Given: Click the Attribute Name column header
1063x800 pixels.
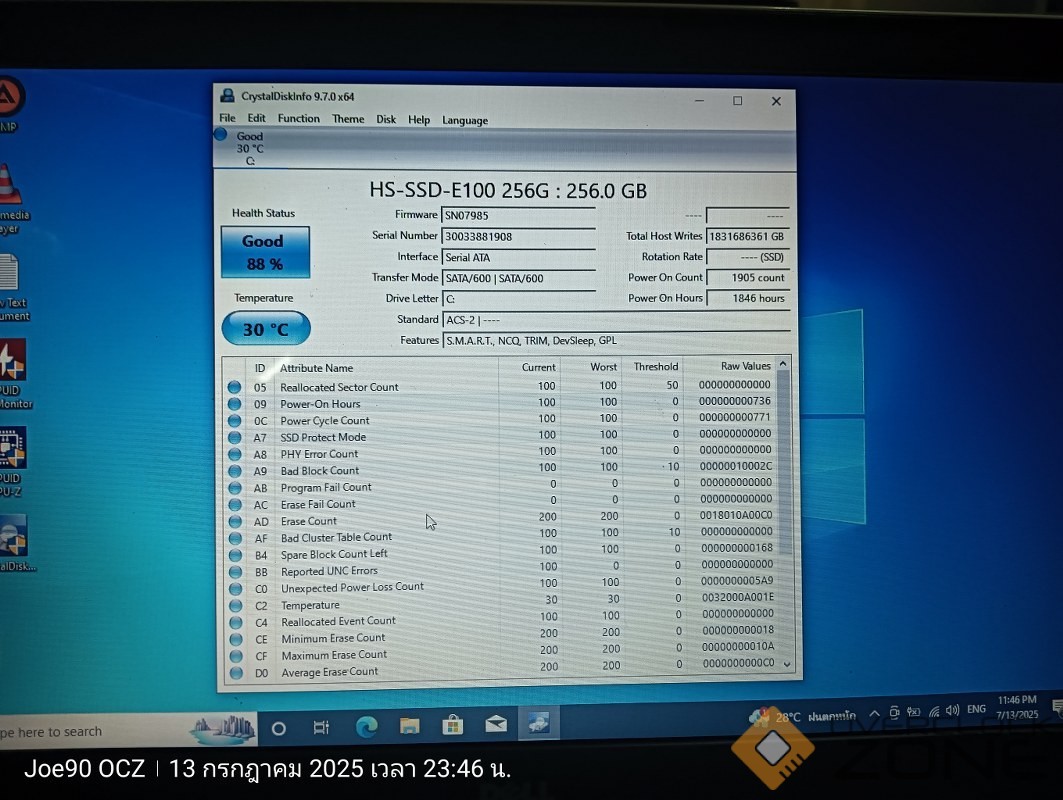Looking at the screenshot, I should (317, 368).
